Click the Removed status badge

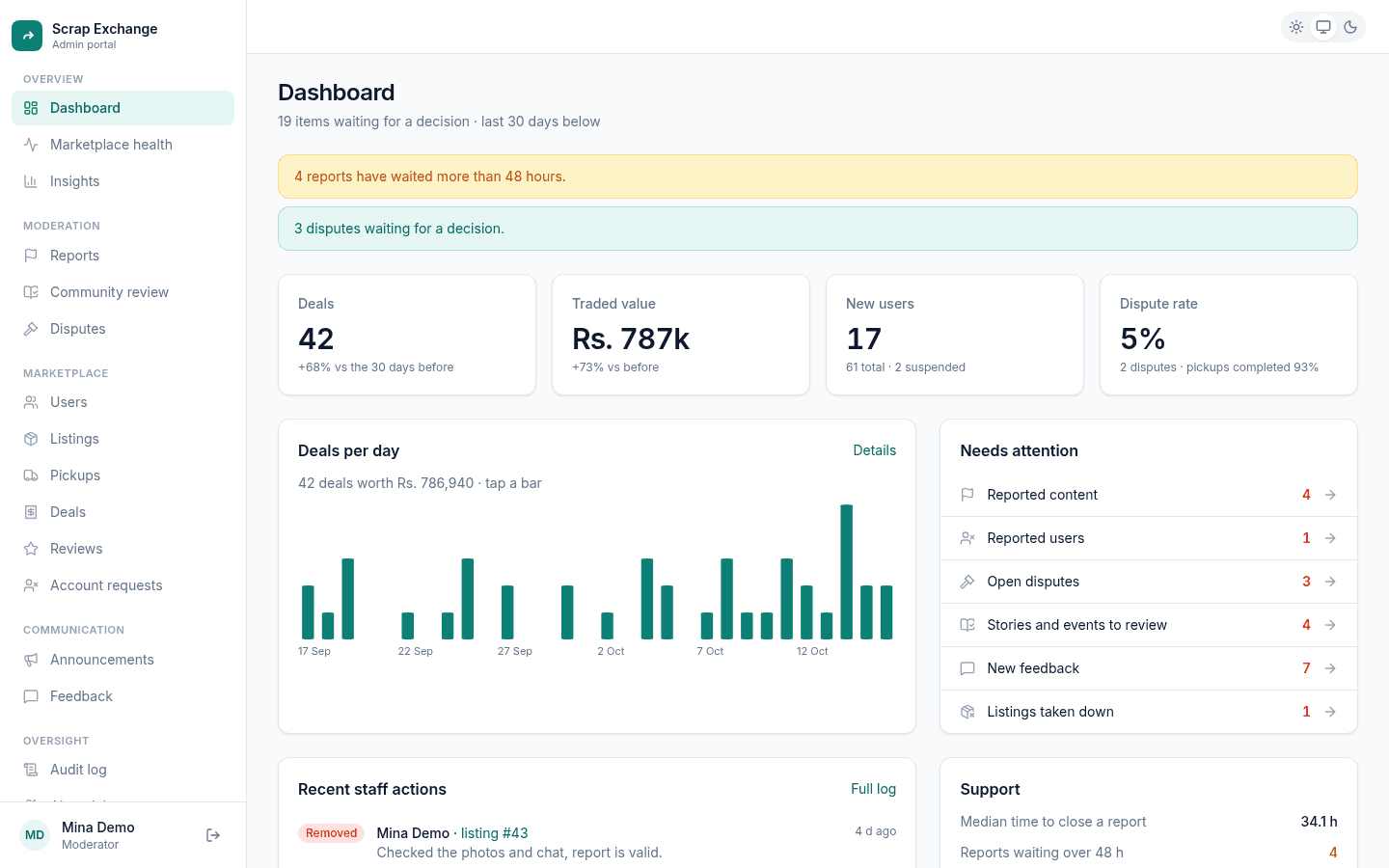click(x=331, y=833)
